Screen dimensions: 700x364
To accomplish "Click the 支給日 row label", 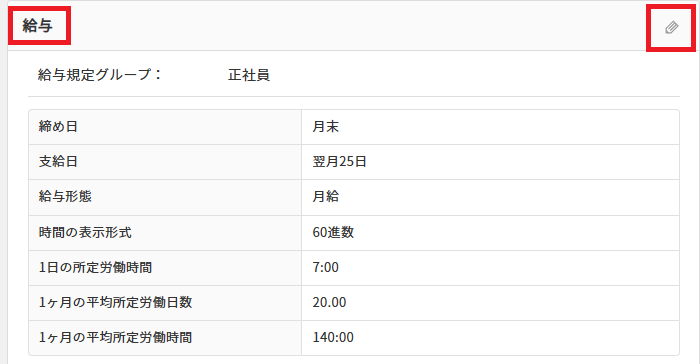I will [58, 161].
